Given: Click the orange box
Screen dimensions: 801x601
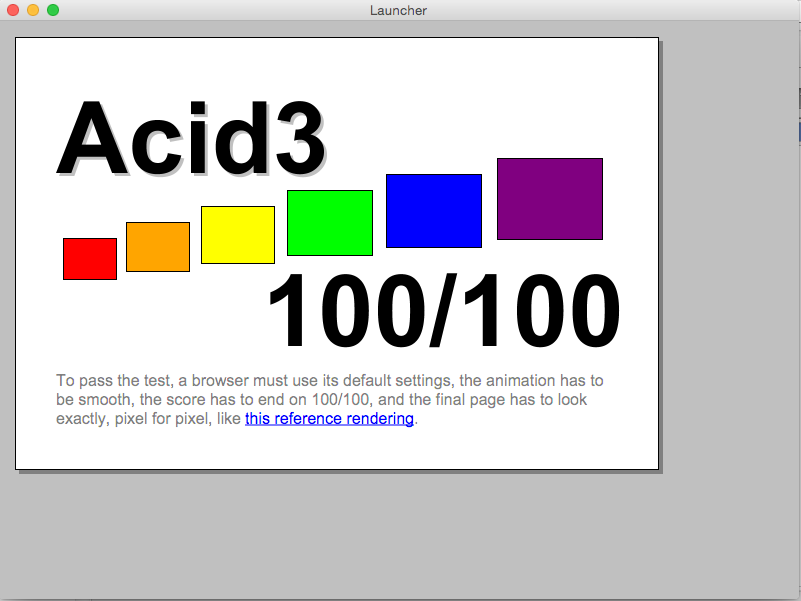Looking at the screenshot, I should pyautogui.click(x=158, y=247).
